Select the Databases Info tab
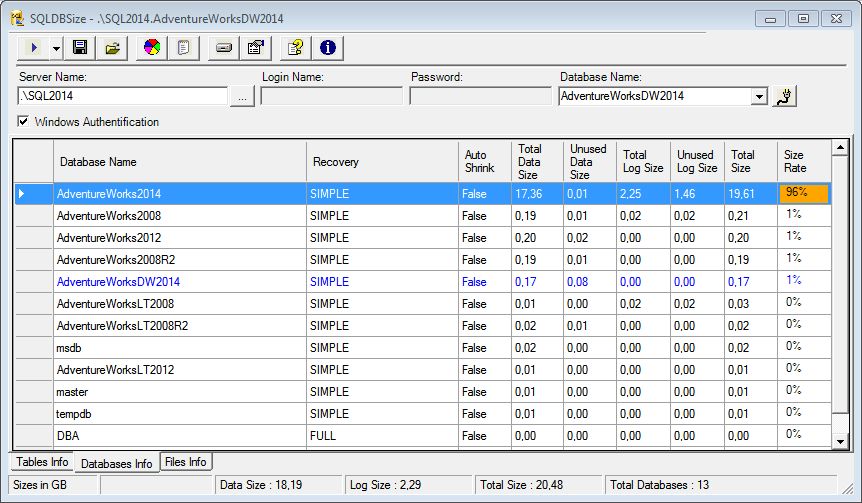The width and height of the screenshot is (862, 503). click(117, 463)
